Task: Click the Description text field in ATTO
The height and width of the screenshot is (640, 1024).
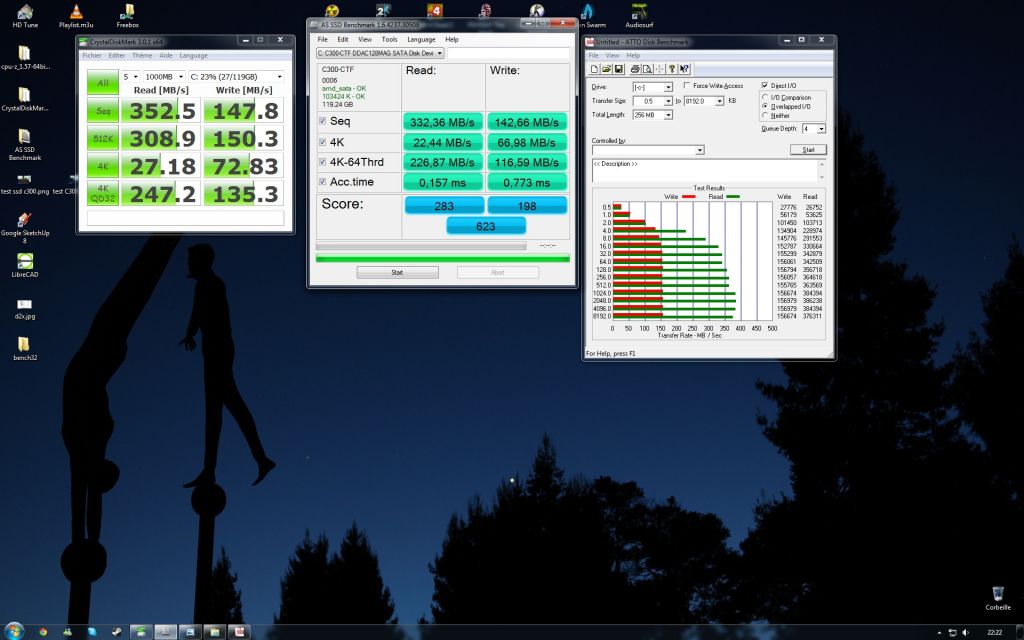Action: coord(709,170)
